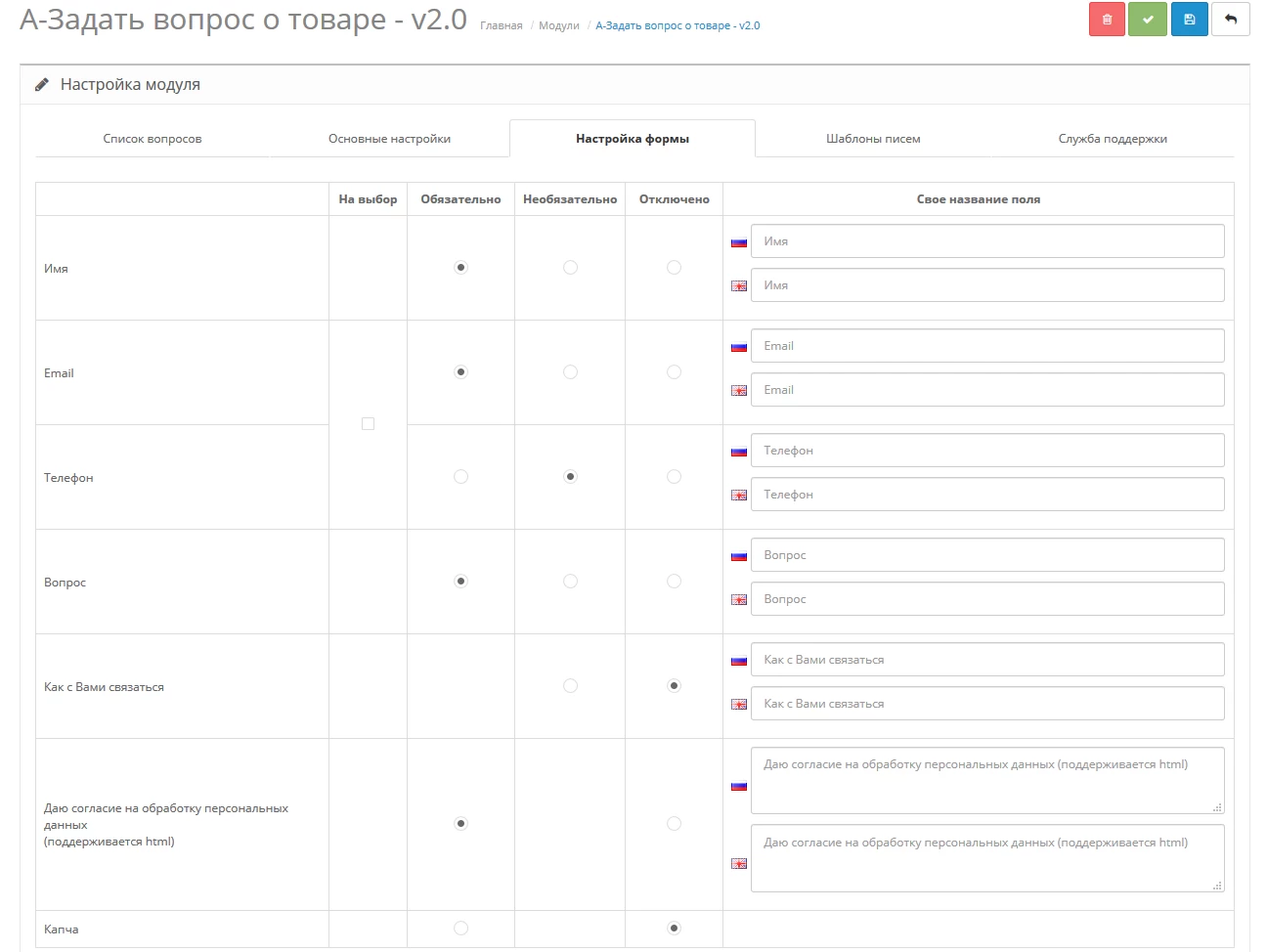Set Имя field to Обязательно
Viewport: 1267px width, 952px height.
(460, 267)
